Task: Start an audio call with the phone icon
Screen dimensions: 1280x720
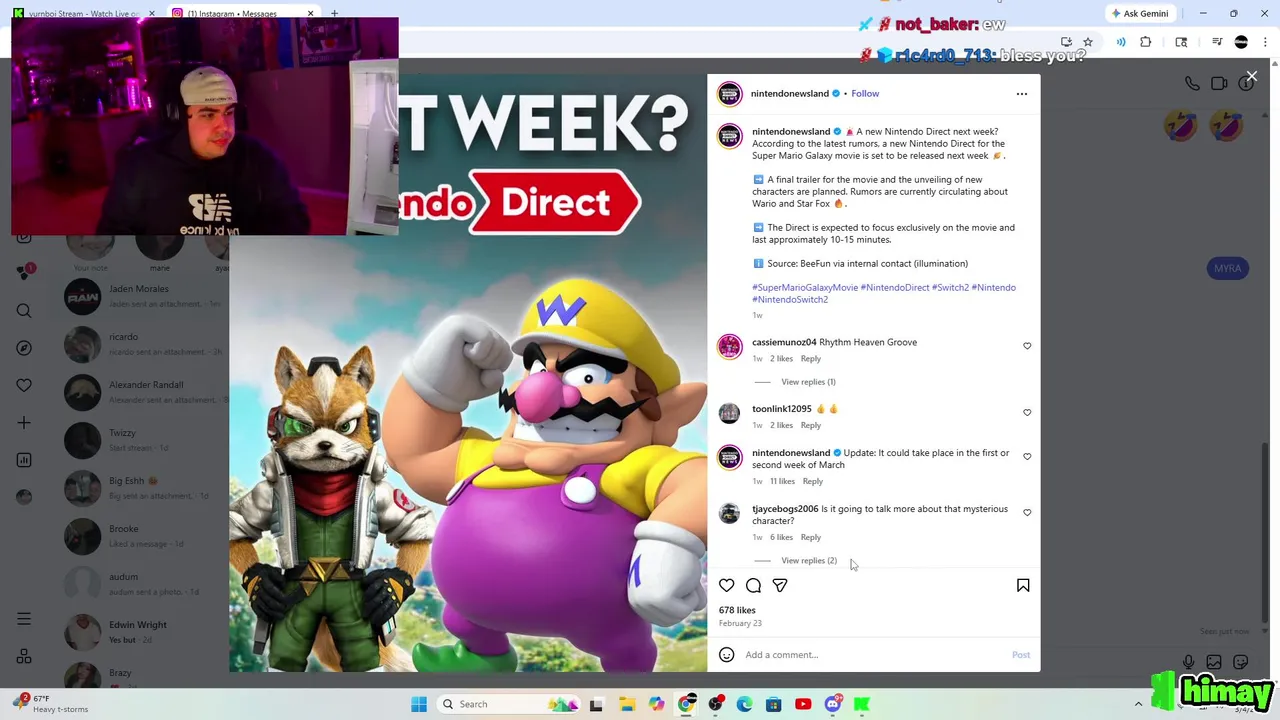Action: [x=1192, y=84]
